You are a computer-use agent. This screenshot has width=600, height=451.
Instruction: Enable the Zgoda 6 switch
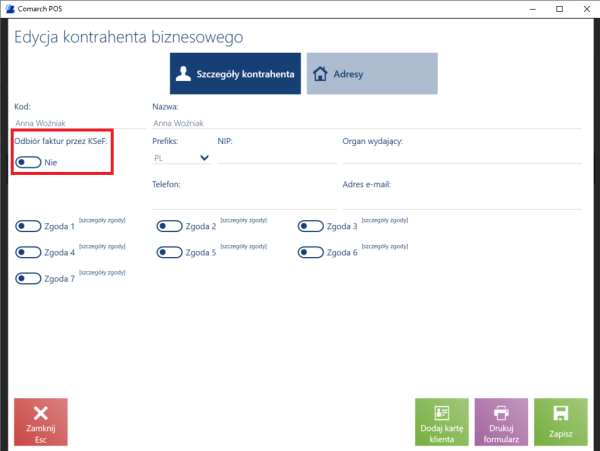click(x=310, y=252)
